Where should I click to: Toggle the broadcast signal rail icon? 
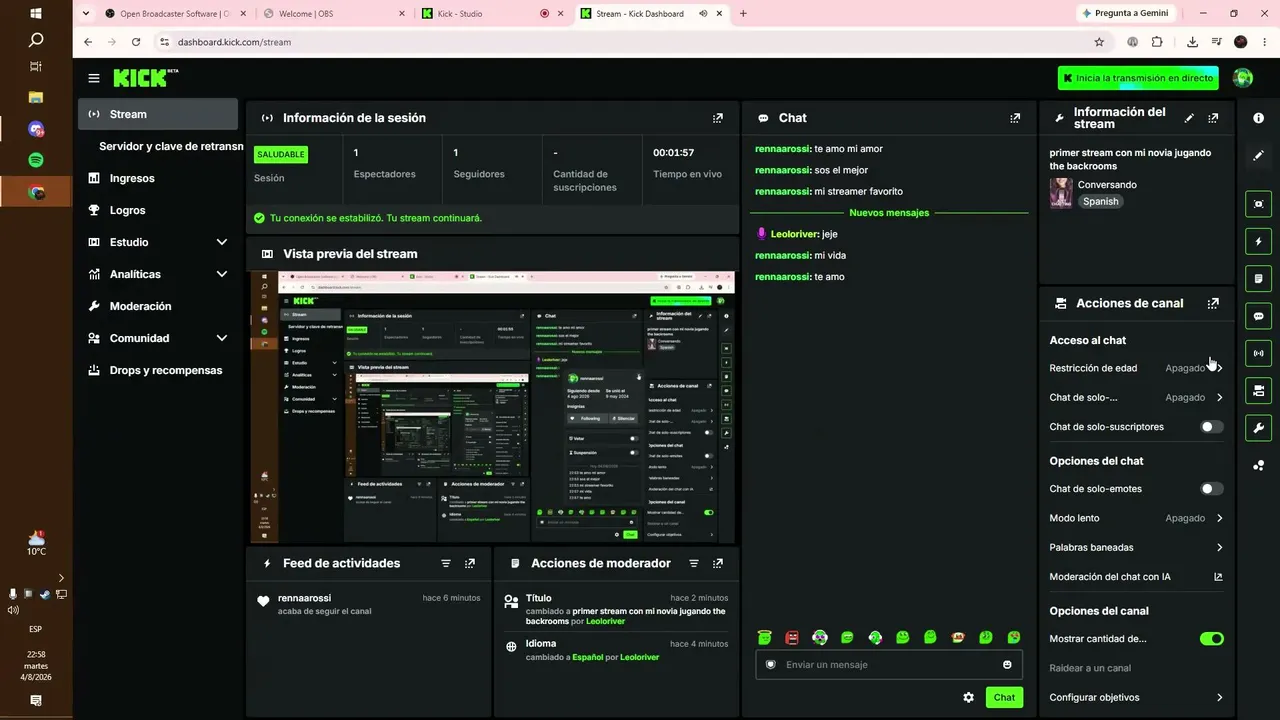[x=1258, y=353]
